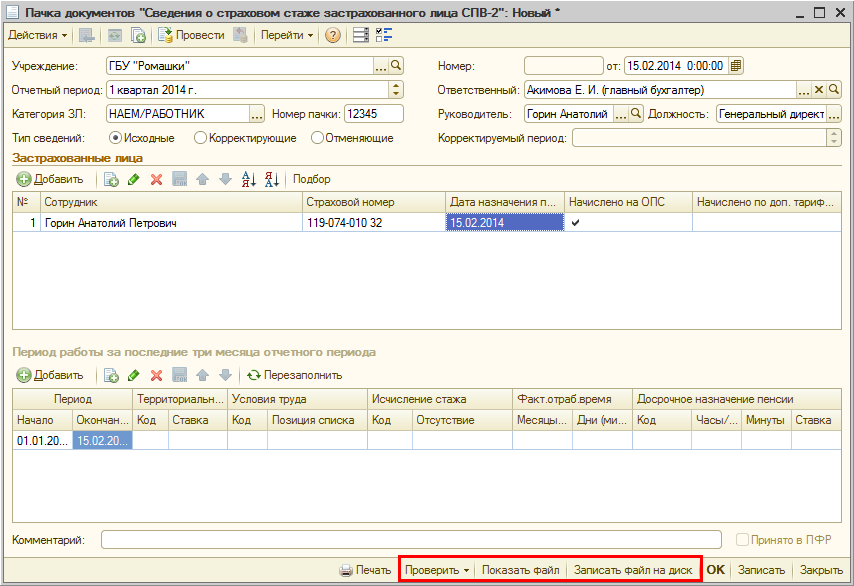854x586 pixels.
Task: Click the Страховой номер column header
Action: [x=374, y=202]
